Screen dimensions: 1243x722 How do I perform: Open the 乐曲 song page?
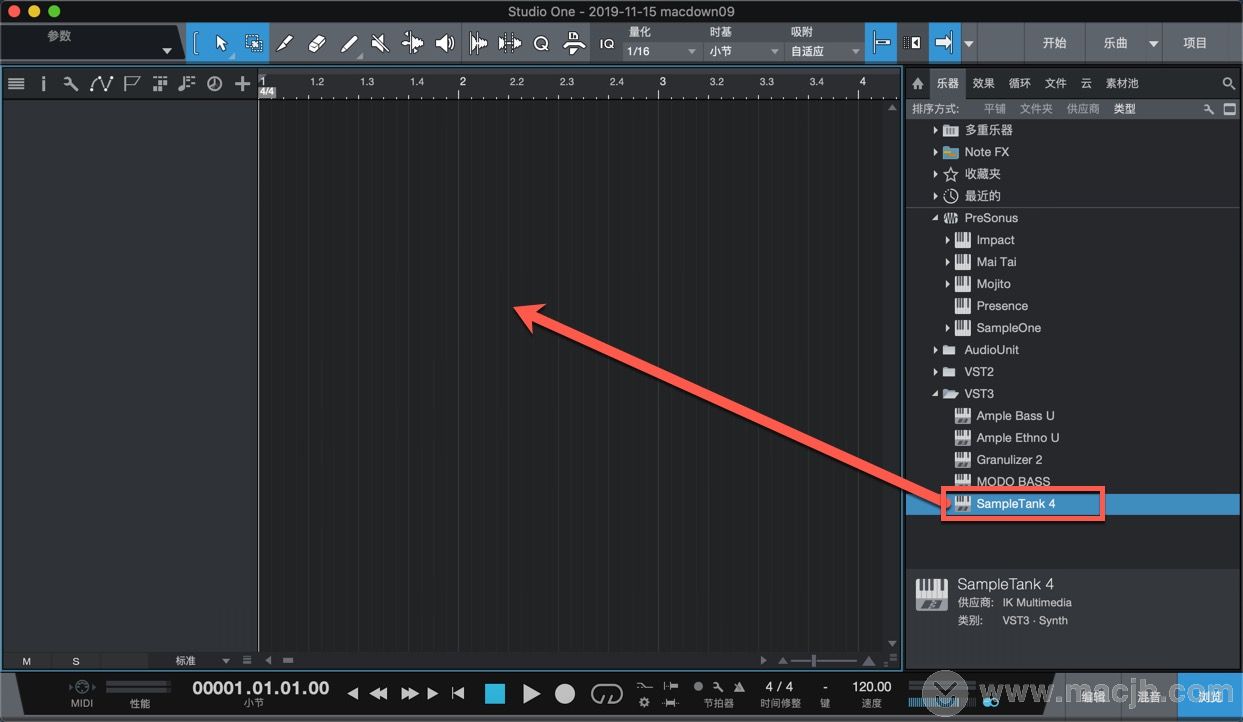coord(1115,44)
